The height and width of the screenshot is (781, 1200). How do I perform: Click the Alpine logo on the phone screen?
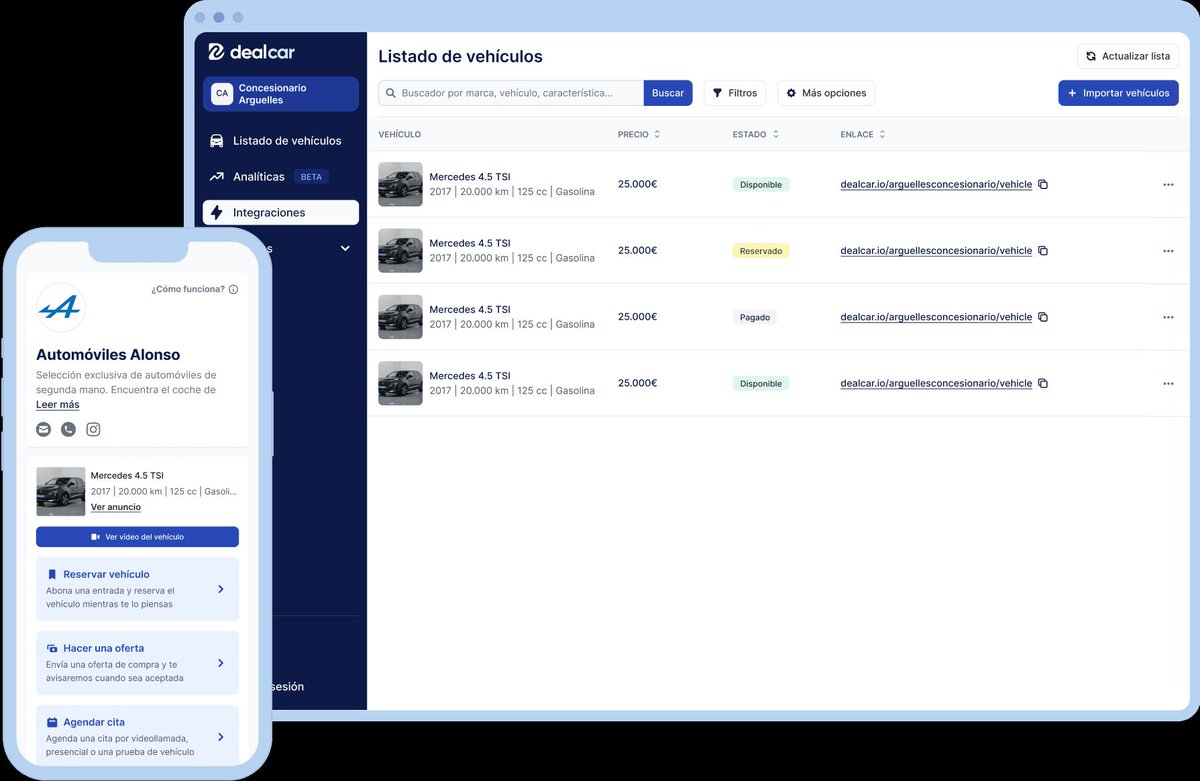coord(61,309)
